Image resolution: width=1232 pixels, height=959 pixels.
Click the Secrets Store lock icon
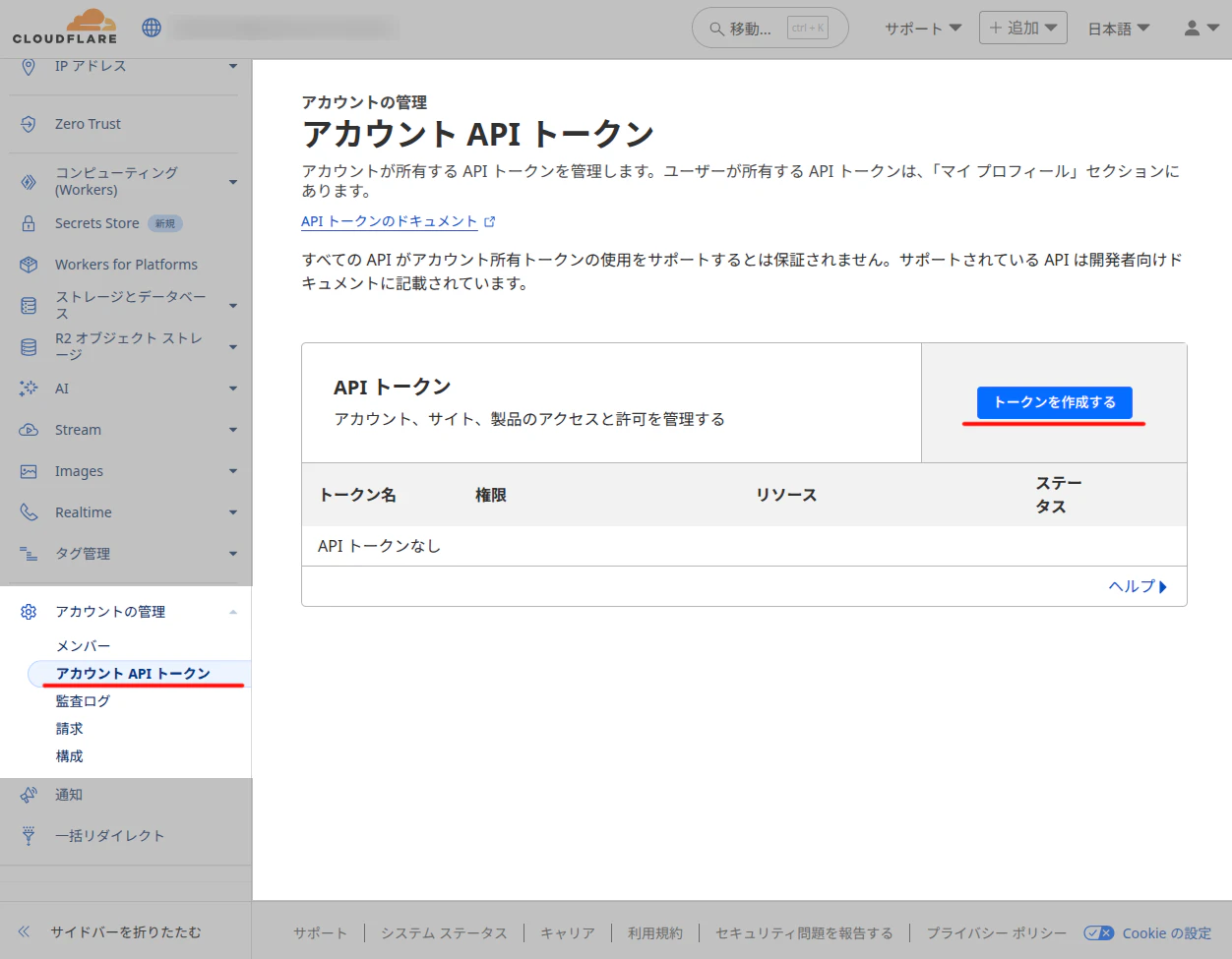pos(29,223)
